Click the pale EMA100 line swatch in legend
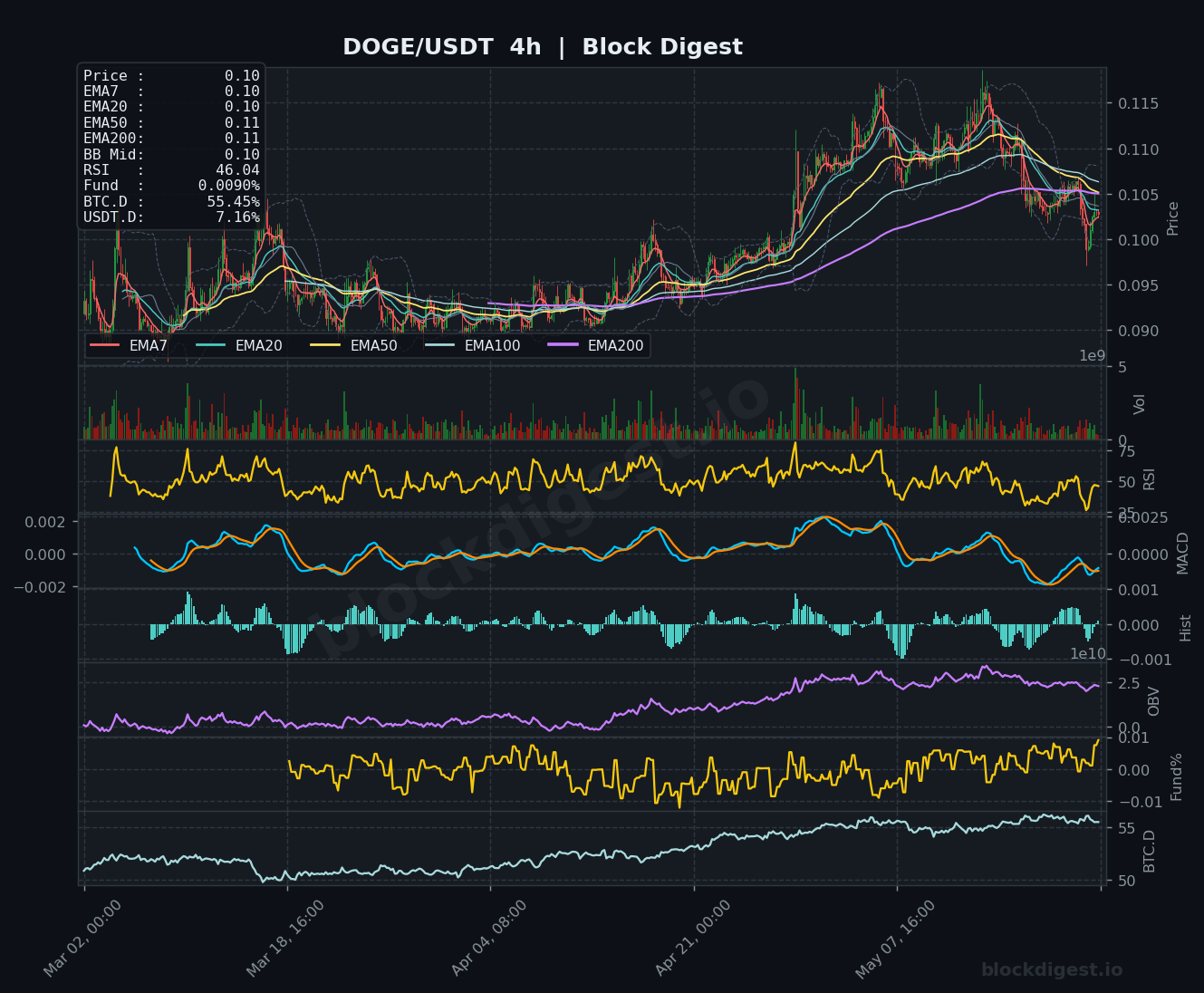1204x993 pixels. pyautogui.click(x=439, y=345)
